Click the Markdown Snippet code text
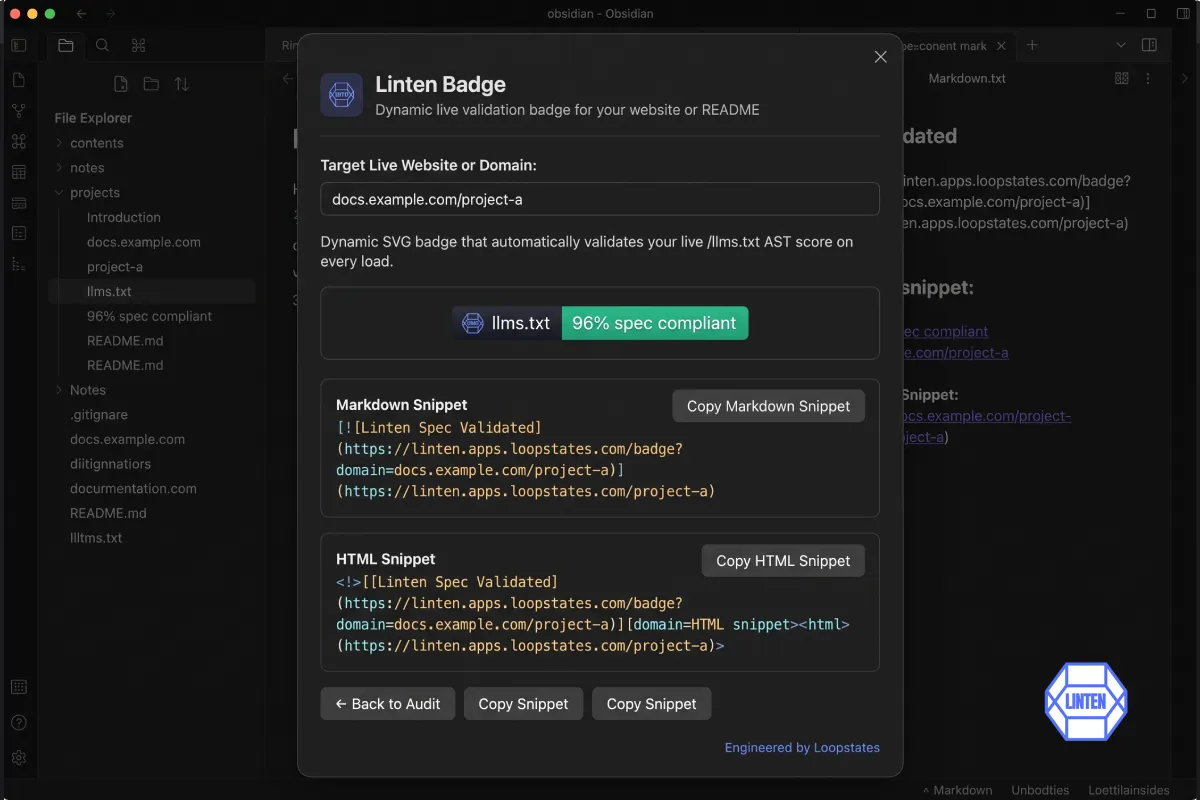The image size is (1200, 800). tap(525, 459)
